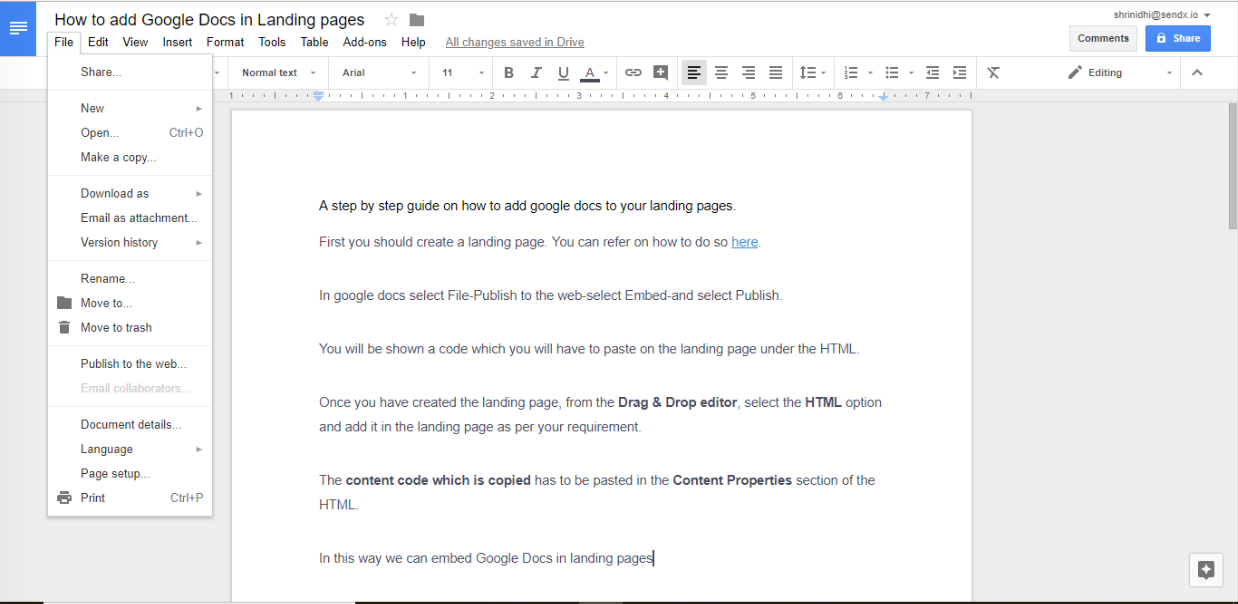1238x604 pixels.
Task: Insert a link using the toolbar icon
Action: [x=633, y=73]
